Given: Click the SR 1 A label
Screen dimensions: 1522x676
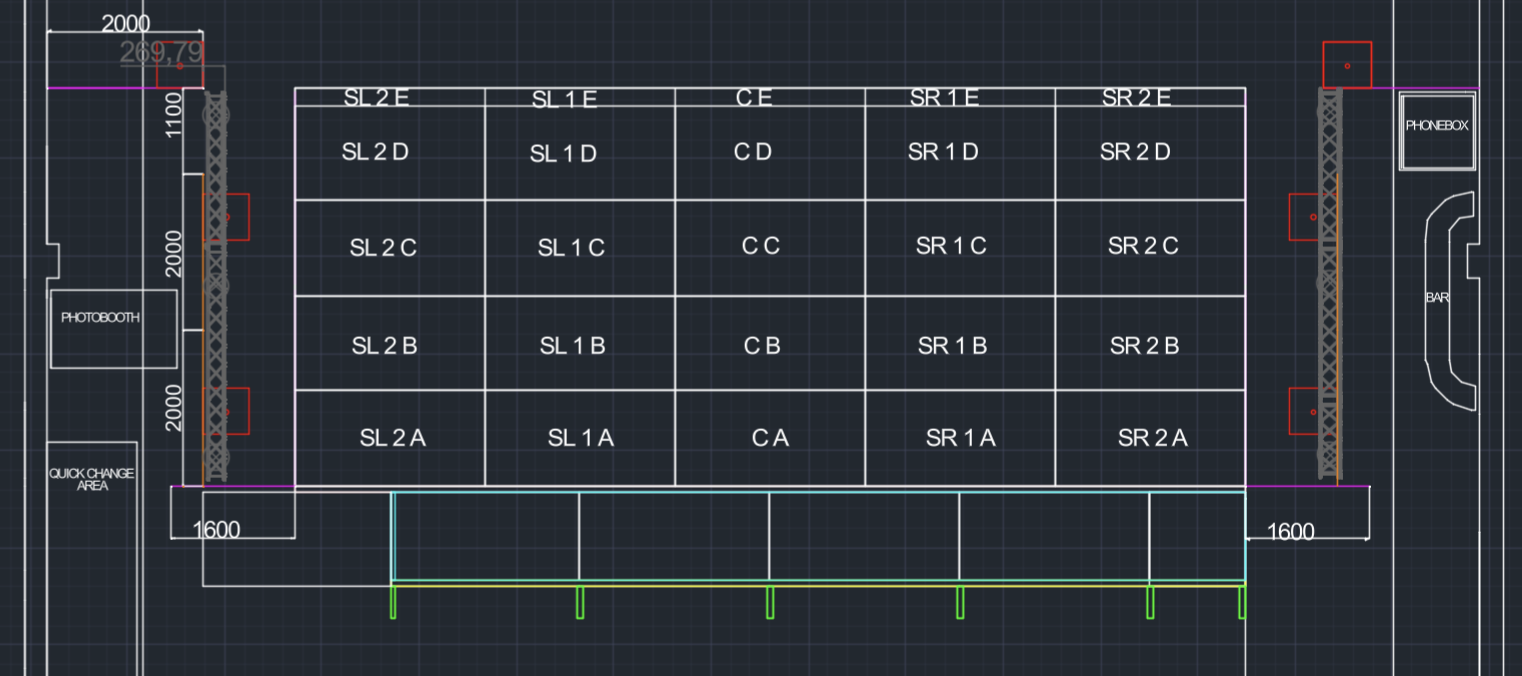Looking at the screenshot, I should point(961,438).
